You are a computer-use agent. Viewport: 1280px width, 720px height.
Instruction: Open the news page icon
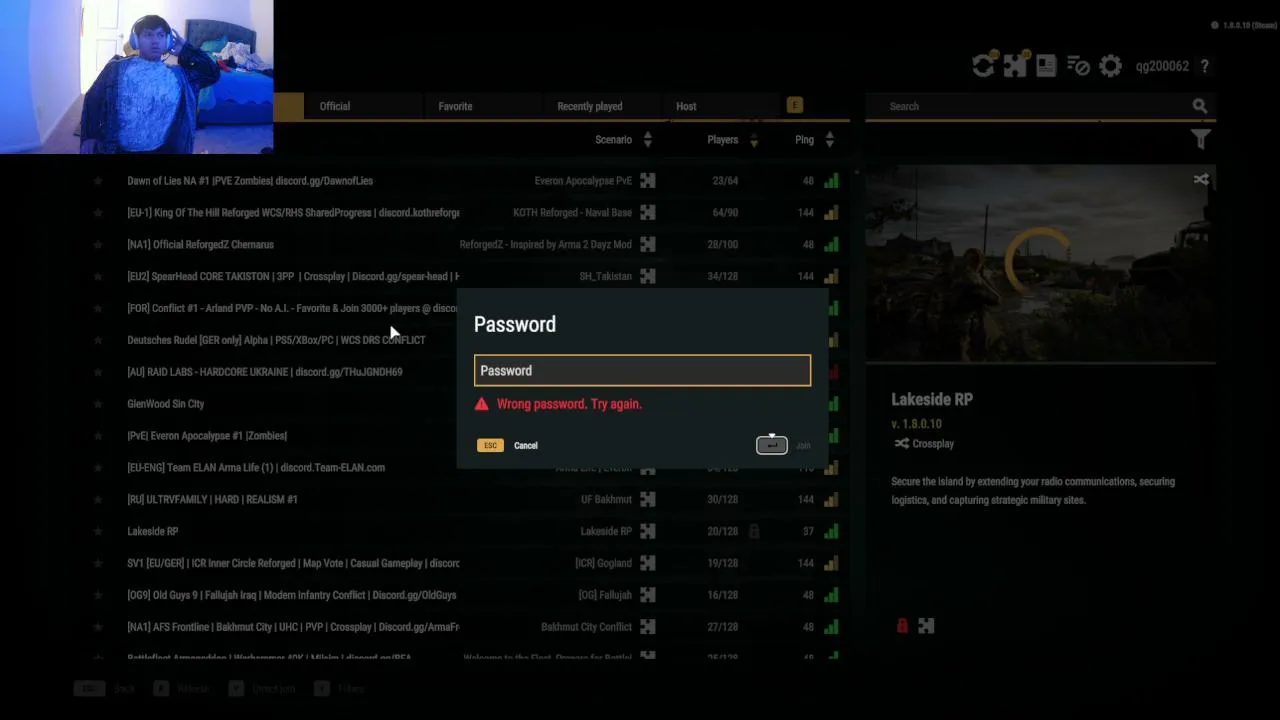tap(1046, 66)
